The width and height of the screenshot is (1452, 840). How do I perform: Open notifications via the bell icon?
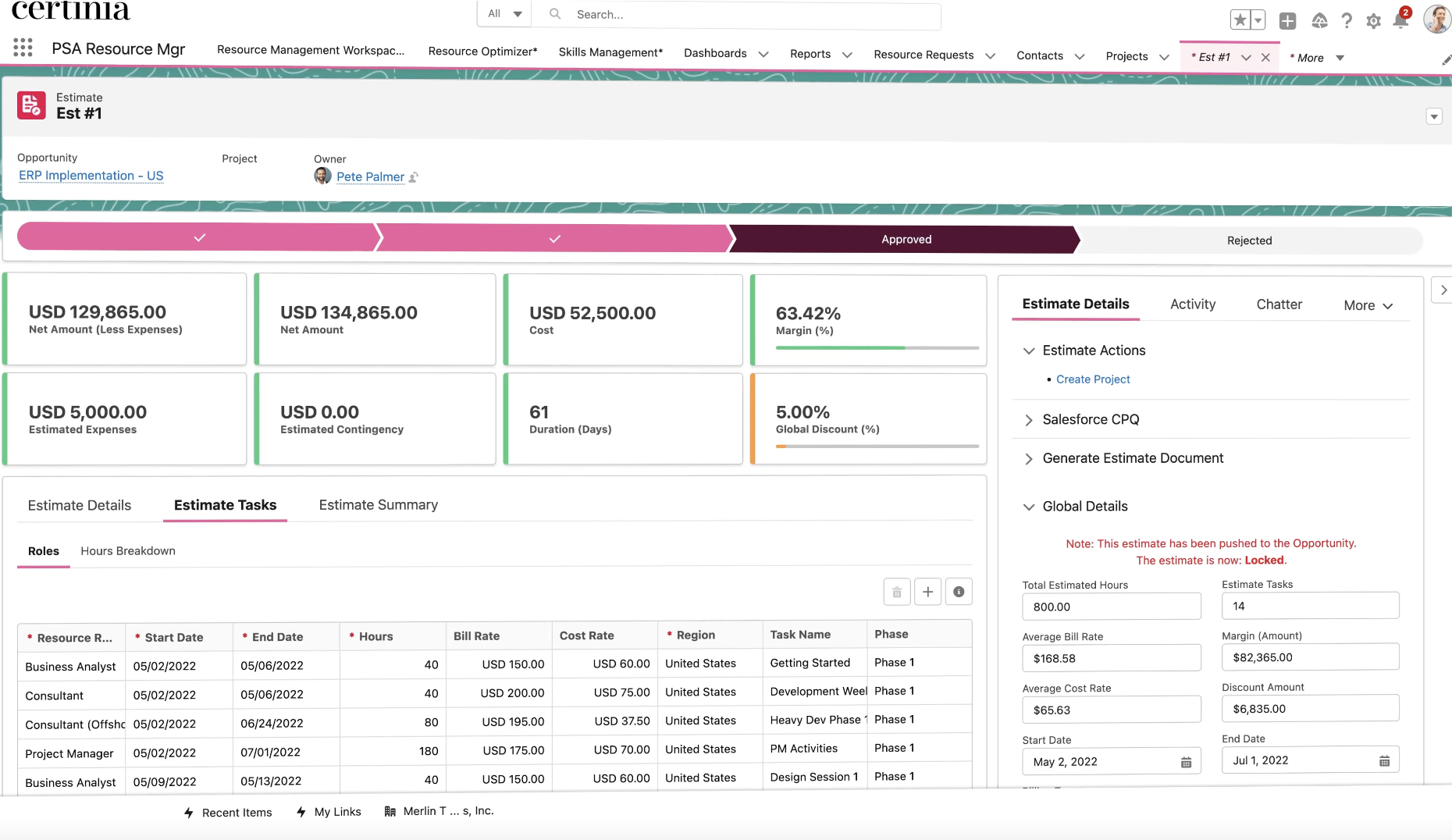click(x=1400, y=21)
